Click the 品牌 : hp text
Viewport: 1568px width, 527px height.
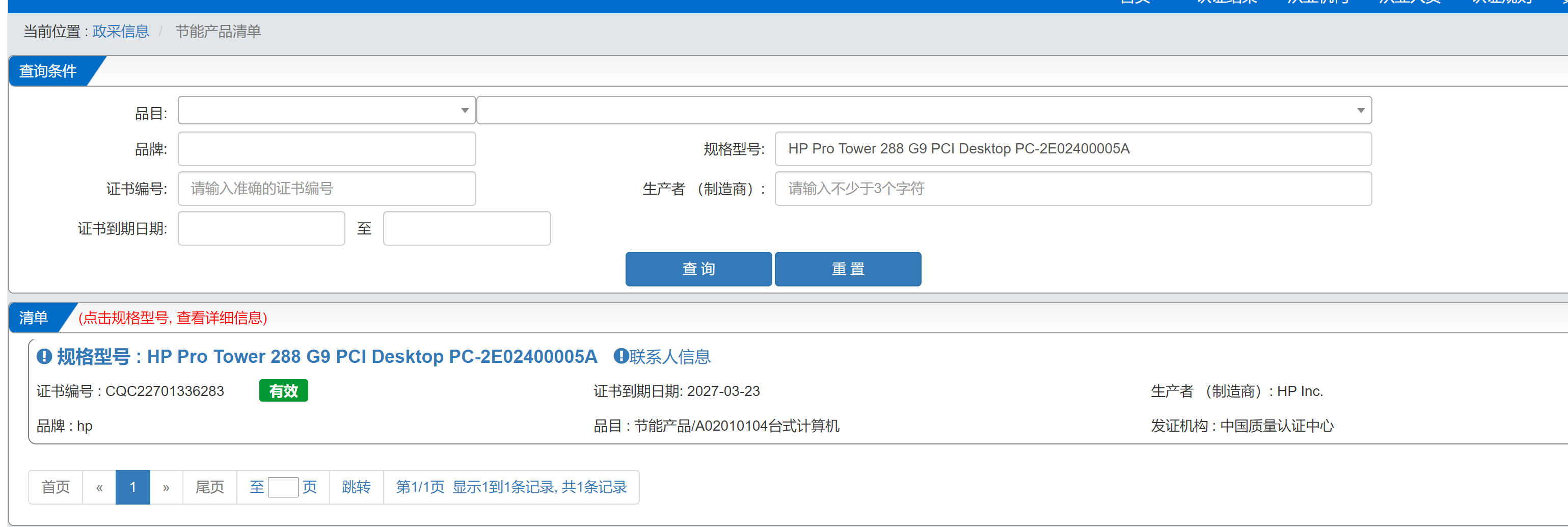point(65,426)
